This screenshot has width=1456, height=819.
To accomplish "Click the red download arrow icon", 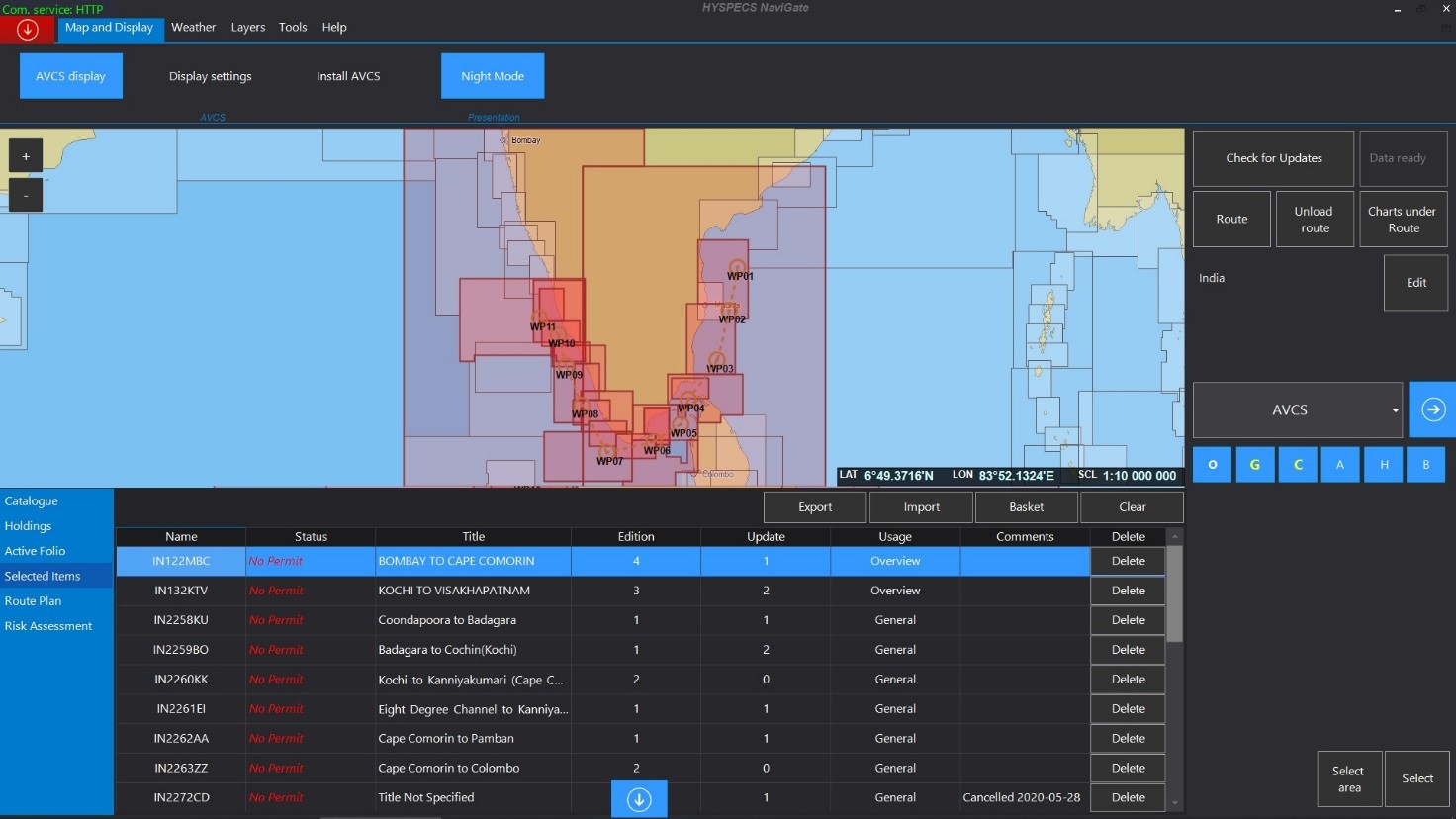I will (28, 30).
